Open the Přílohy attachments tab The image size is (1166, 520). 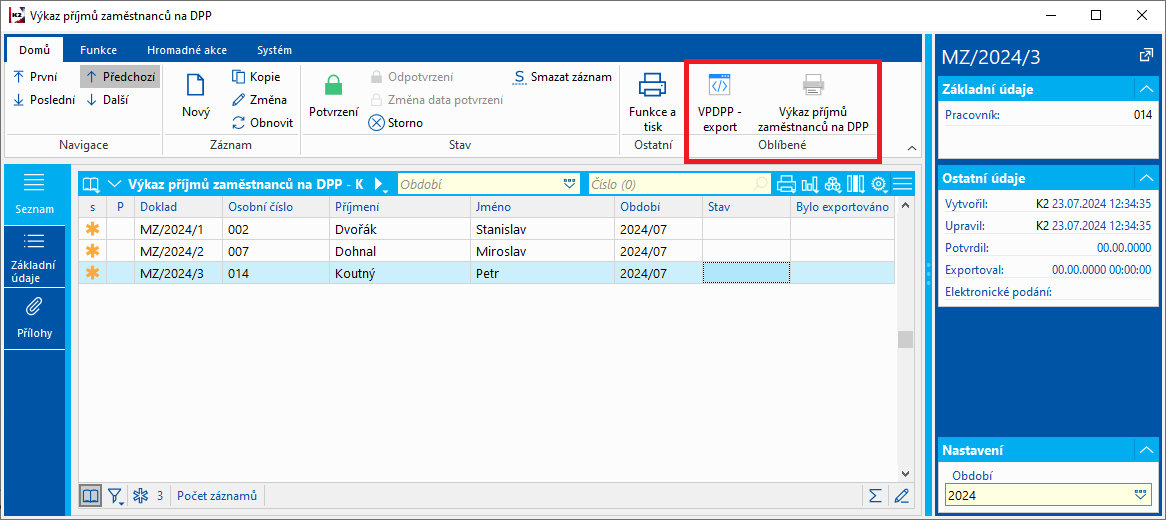(x=35, y=318)
